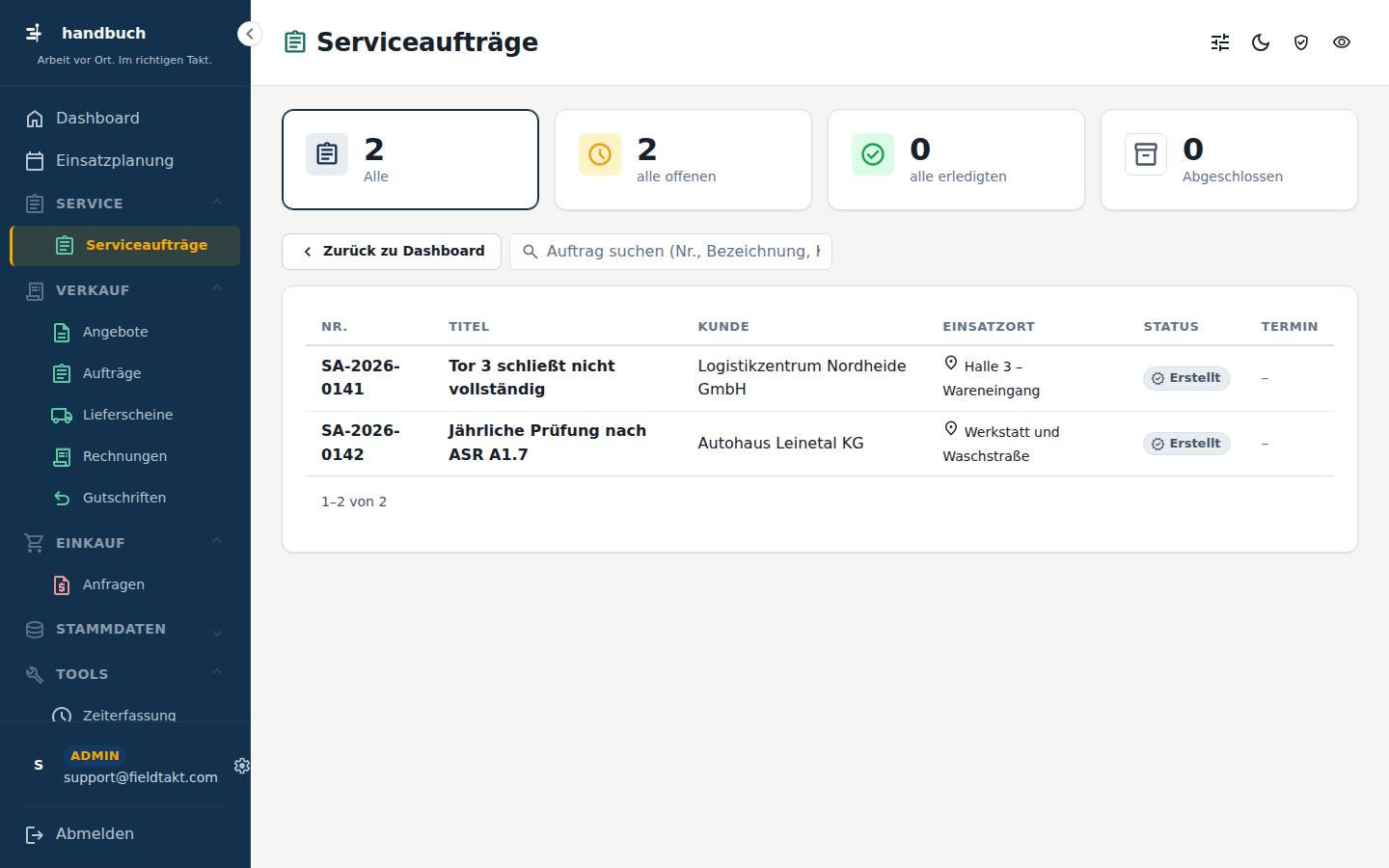This screenshot has width=1389, height=868.
Task: Click the handbuch logo in sidebar
Action: [x=34, y=33]
